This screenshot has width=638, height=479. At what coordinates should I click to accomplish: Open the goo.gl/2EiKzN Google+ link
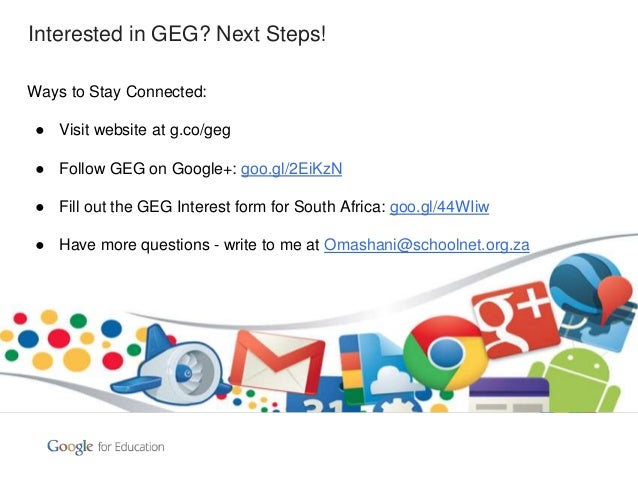click(291, 168)
